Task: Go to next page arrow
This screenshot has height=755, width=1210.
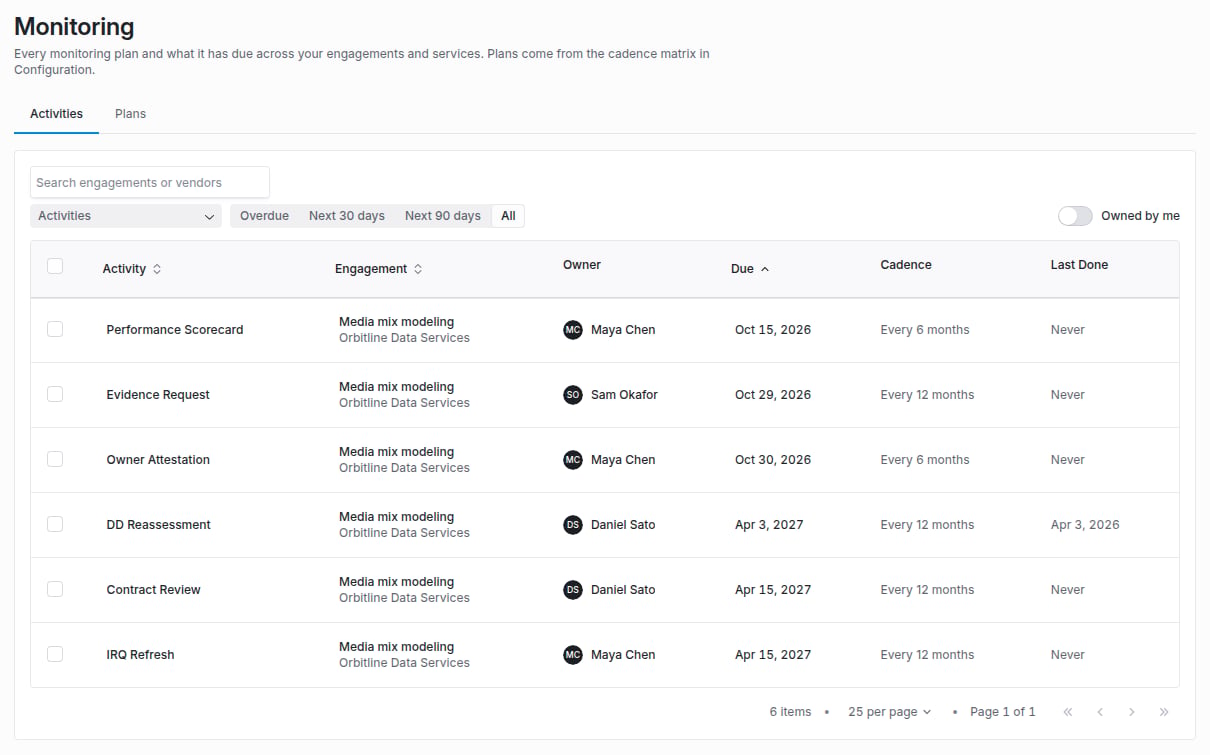Action: coord(1132,712)
